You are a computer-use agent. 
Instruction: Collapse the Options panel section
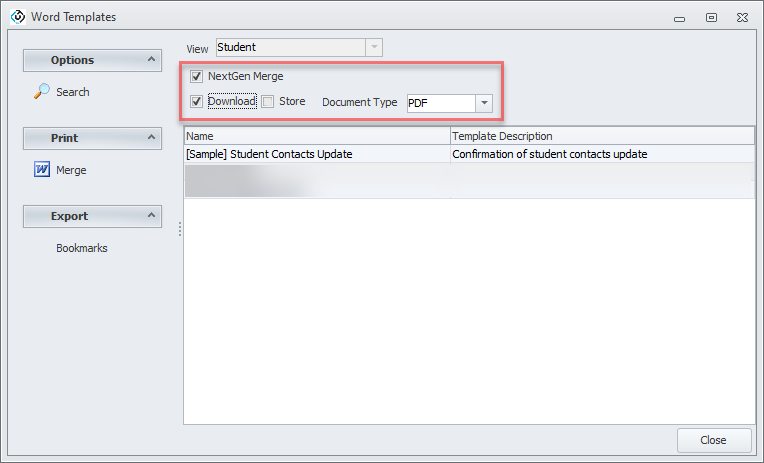coord(152,60)
